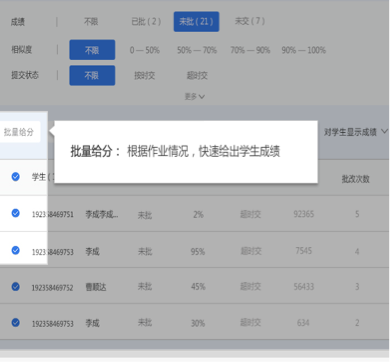Click the 2% similarity value
390x362 pixels.
(x=198, y=214)
